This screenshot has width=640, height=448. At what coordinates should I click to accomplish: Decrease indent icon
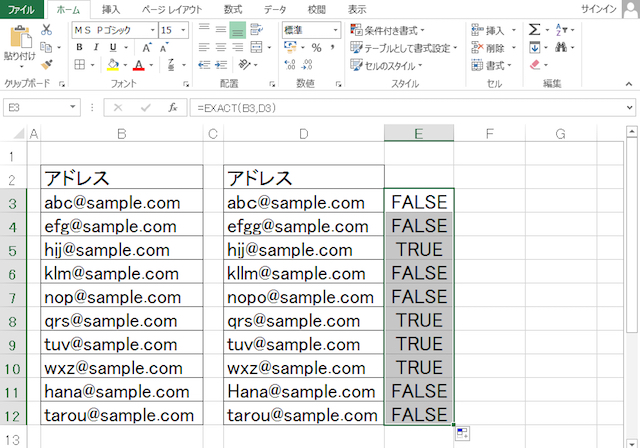(204, 64)
